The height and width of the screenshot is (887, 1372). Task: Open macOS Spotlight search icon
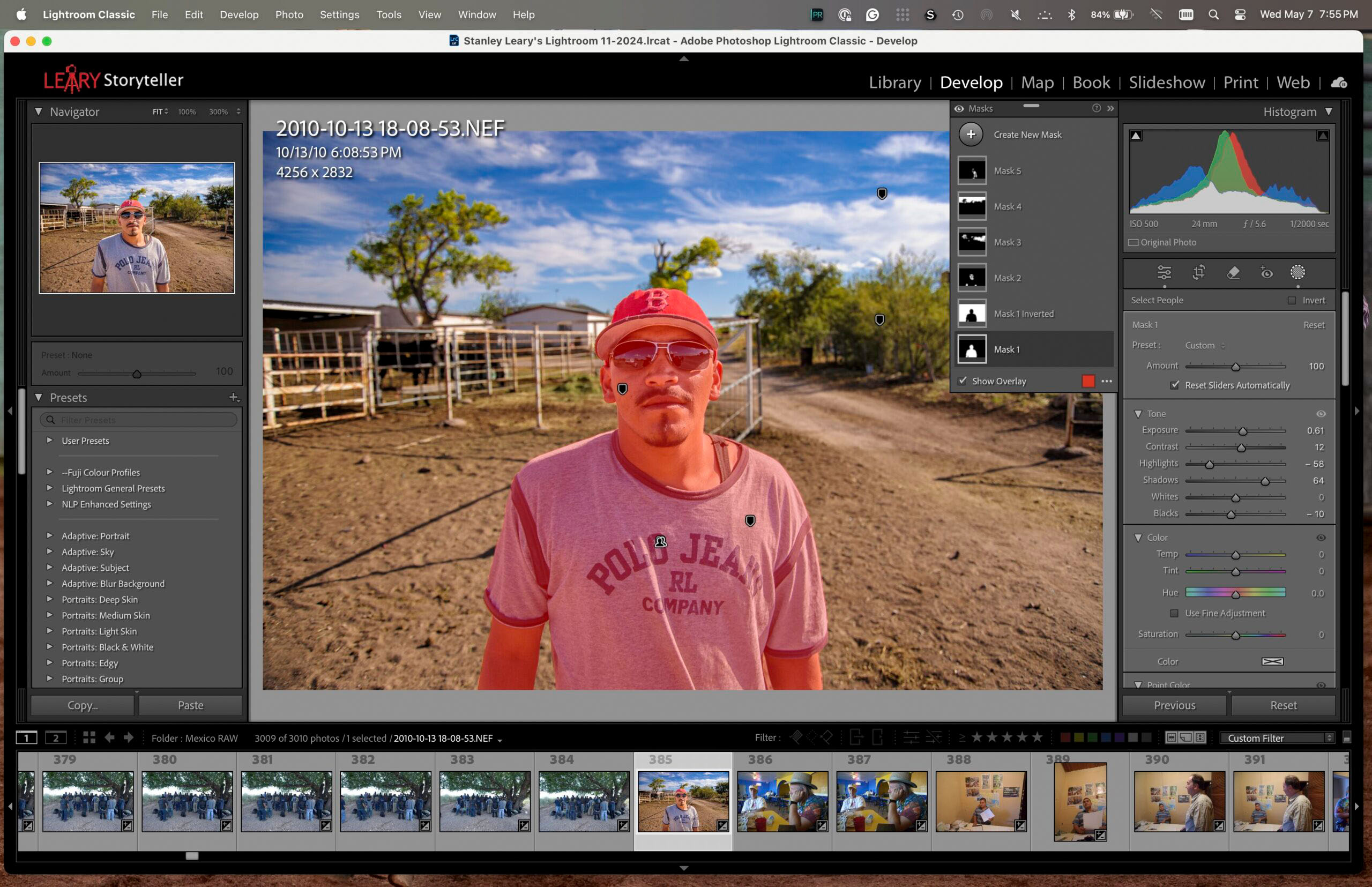(1213, 14)
